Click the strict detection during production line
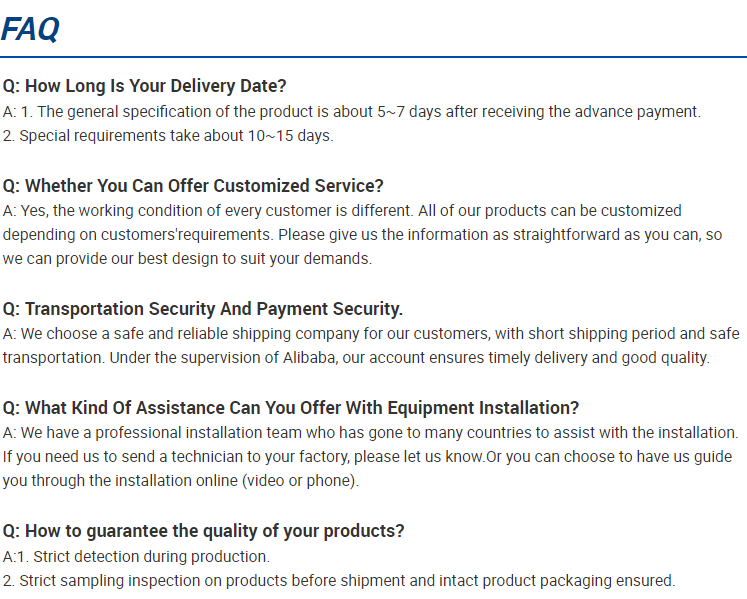This screenshot has height=599, width=747. (136, 557)
